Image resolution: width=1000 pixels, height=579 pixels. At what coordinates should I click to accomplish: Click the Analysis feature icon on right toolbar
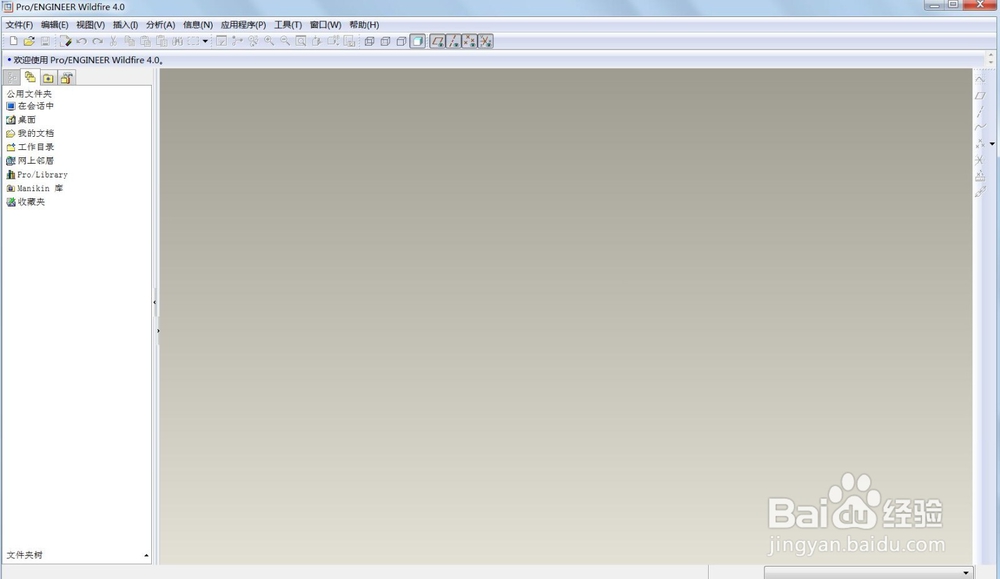tap(980, 176)
